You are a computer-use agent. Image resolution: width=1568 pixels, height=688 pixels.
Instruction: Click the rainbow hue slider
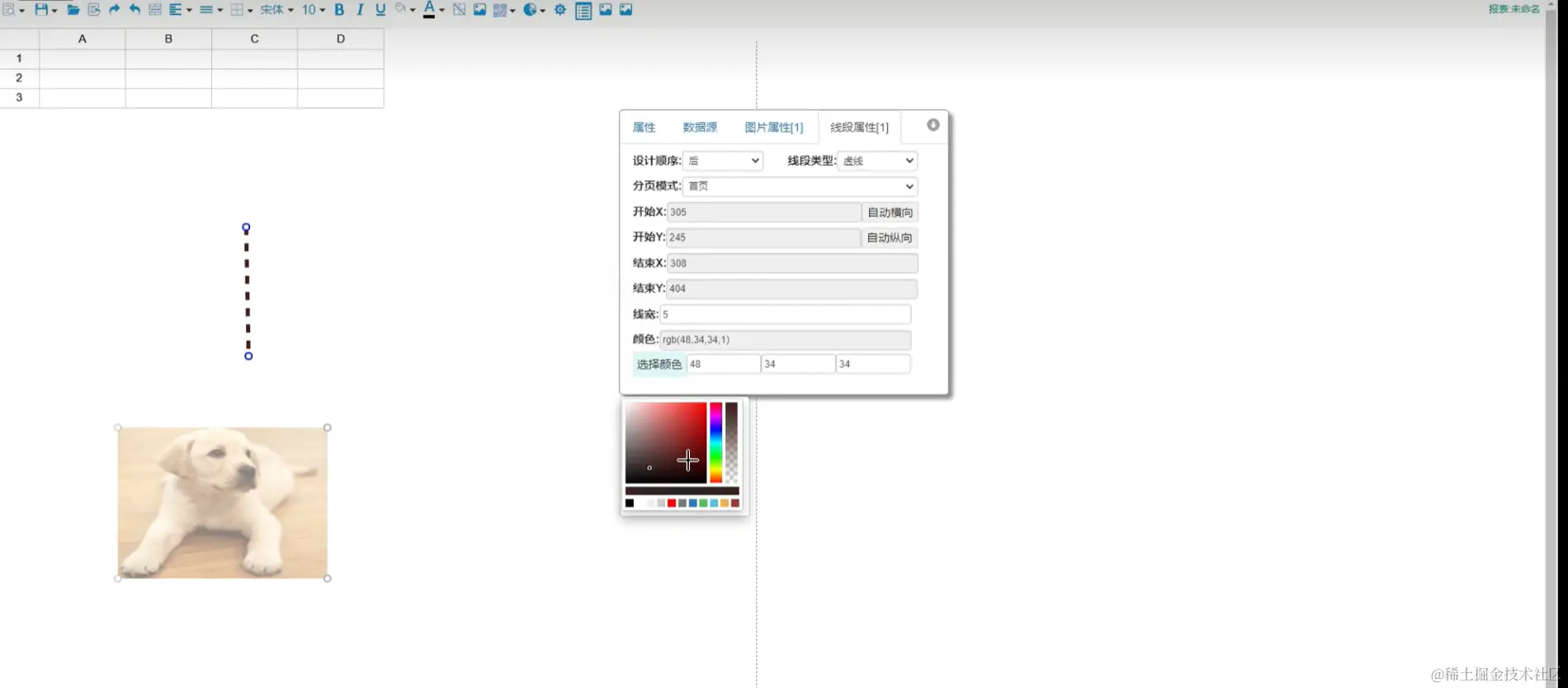(716, 443)
